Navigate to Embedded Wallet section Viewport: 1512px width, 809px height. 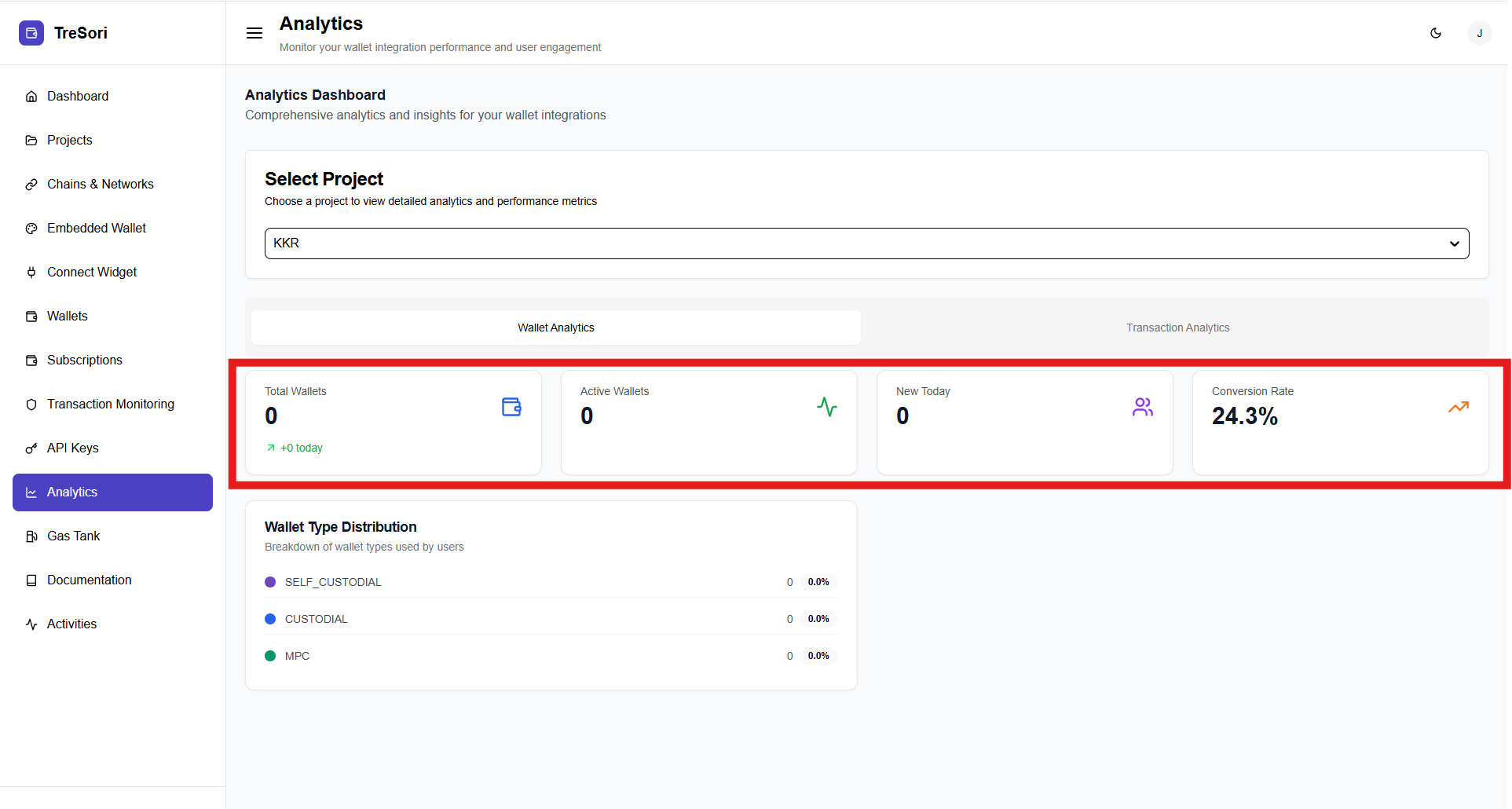pyautogui.click(x=96, y=228)
